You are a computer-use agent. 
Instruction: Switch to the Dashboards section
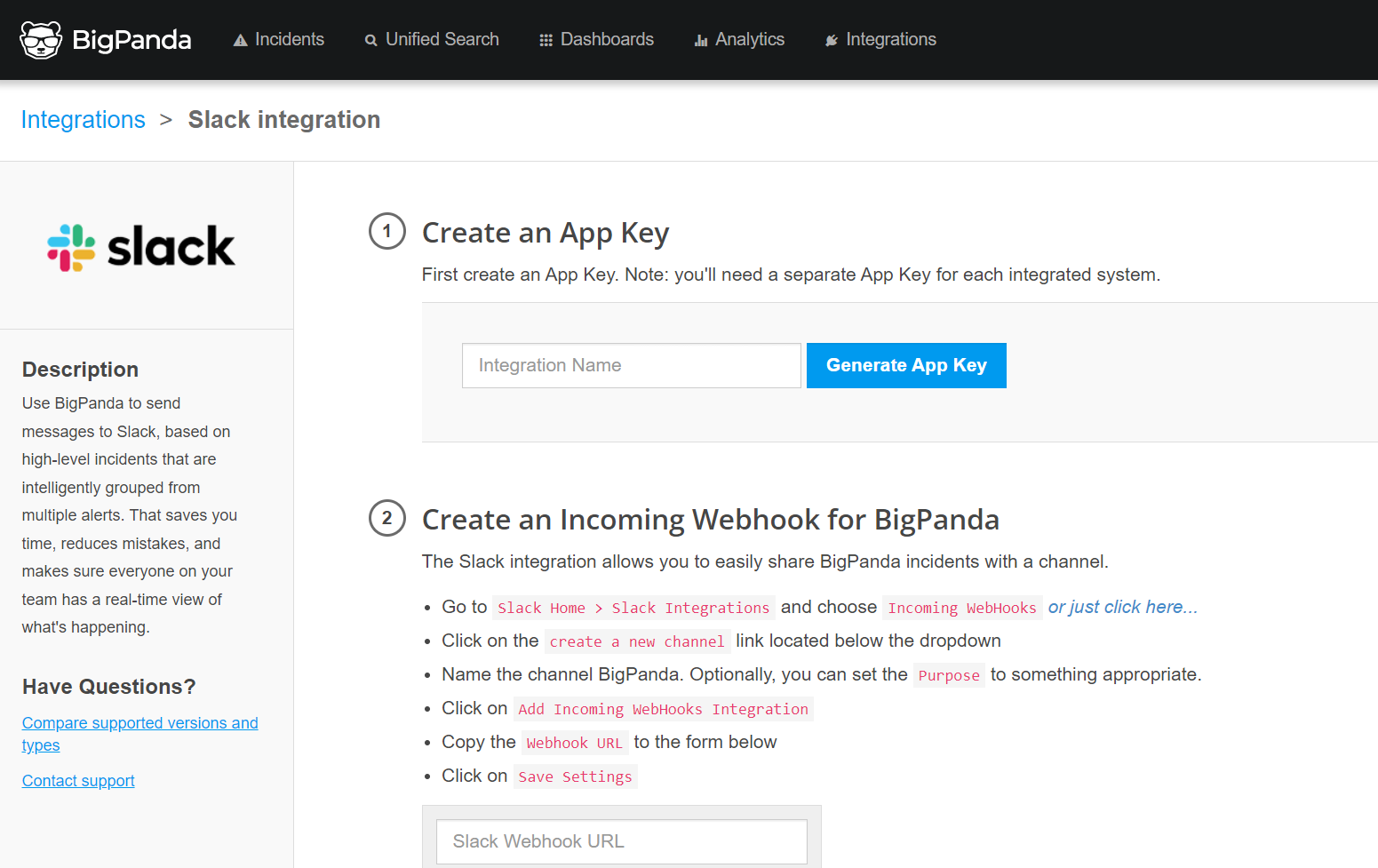[x=607, y=40]
